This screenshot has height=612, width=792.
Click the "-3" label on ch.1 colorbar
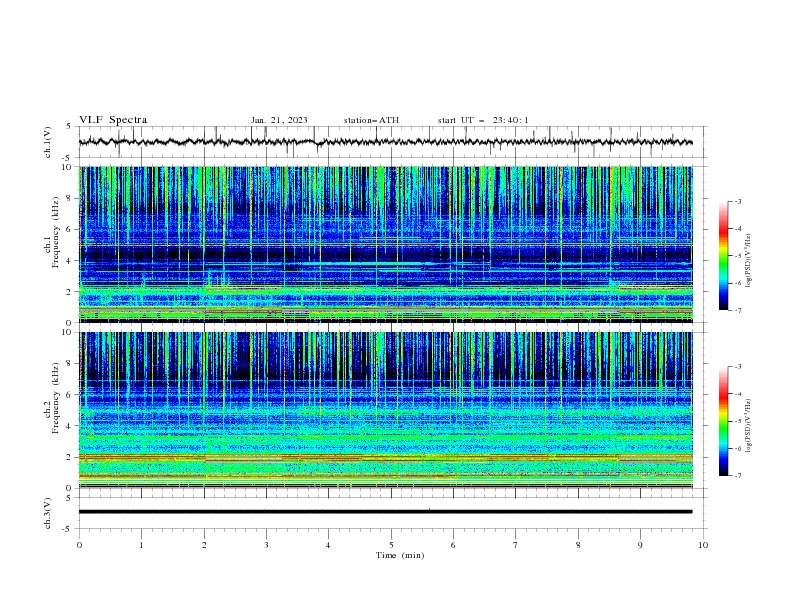[x=738, y=201]
